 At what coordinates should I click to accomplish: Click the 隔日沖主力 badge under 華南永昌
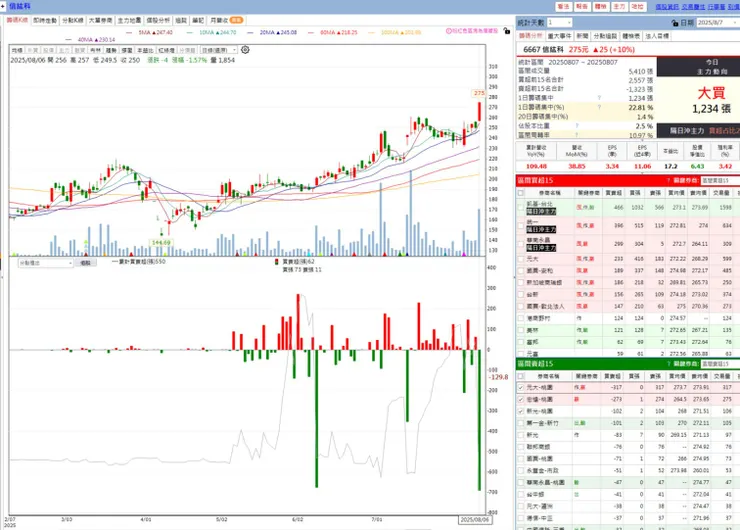pyautogui.click(x=541, y=247)
